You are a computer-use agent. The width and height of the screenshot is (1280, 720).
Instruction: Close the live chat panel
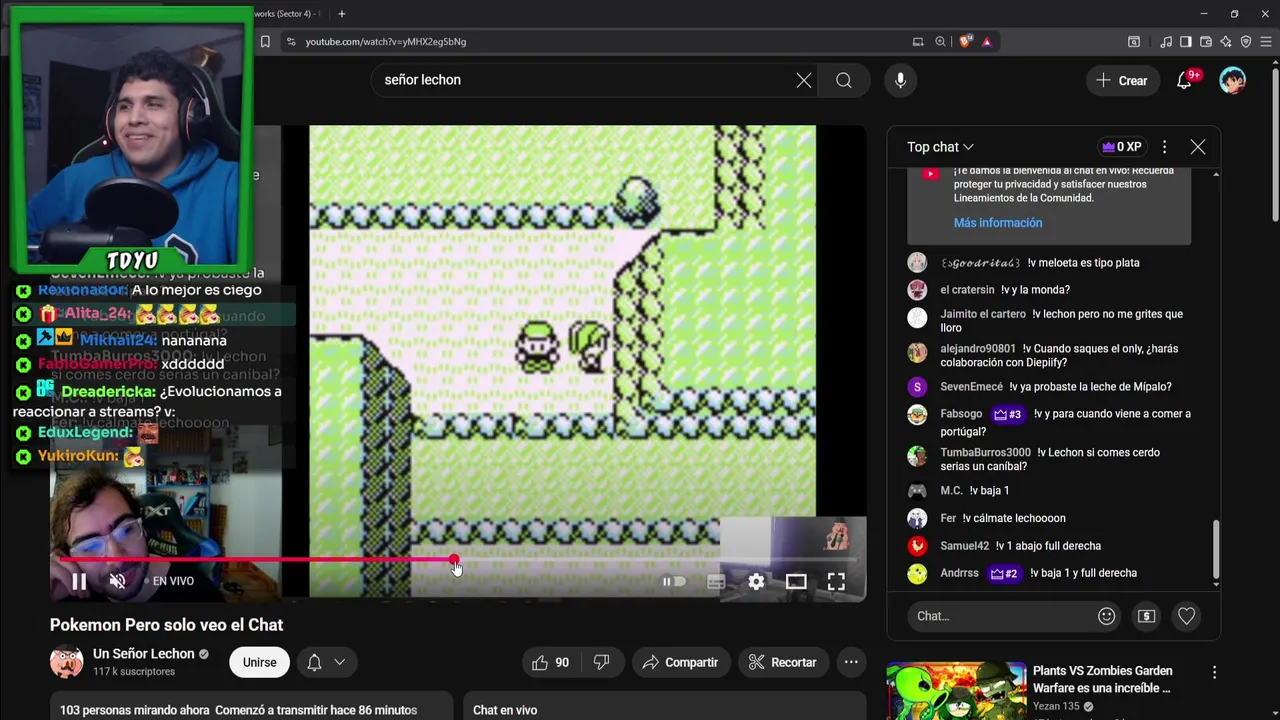(x=1198, y=147)
